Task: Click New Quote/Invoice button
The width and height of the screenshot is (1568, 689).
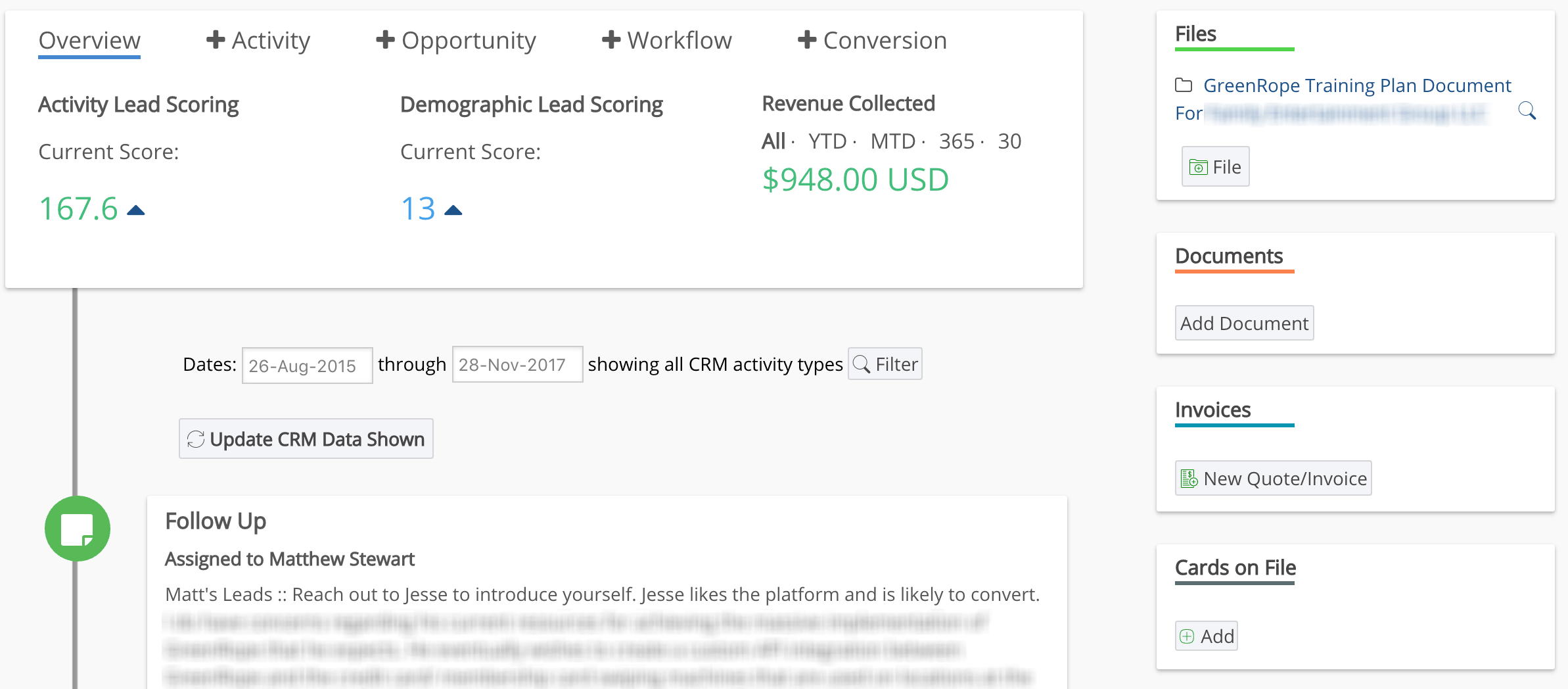Action: (x=1273, y=478)
